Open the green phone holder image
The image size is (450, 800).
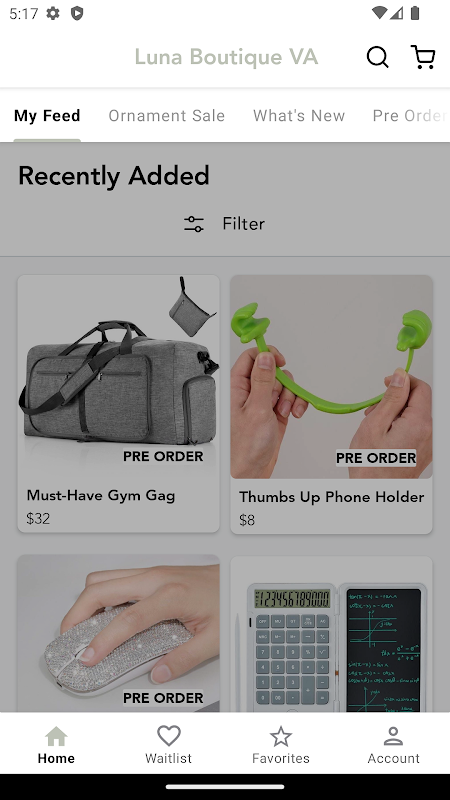(332, 377)
